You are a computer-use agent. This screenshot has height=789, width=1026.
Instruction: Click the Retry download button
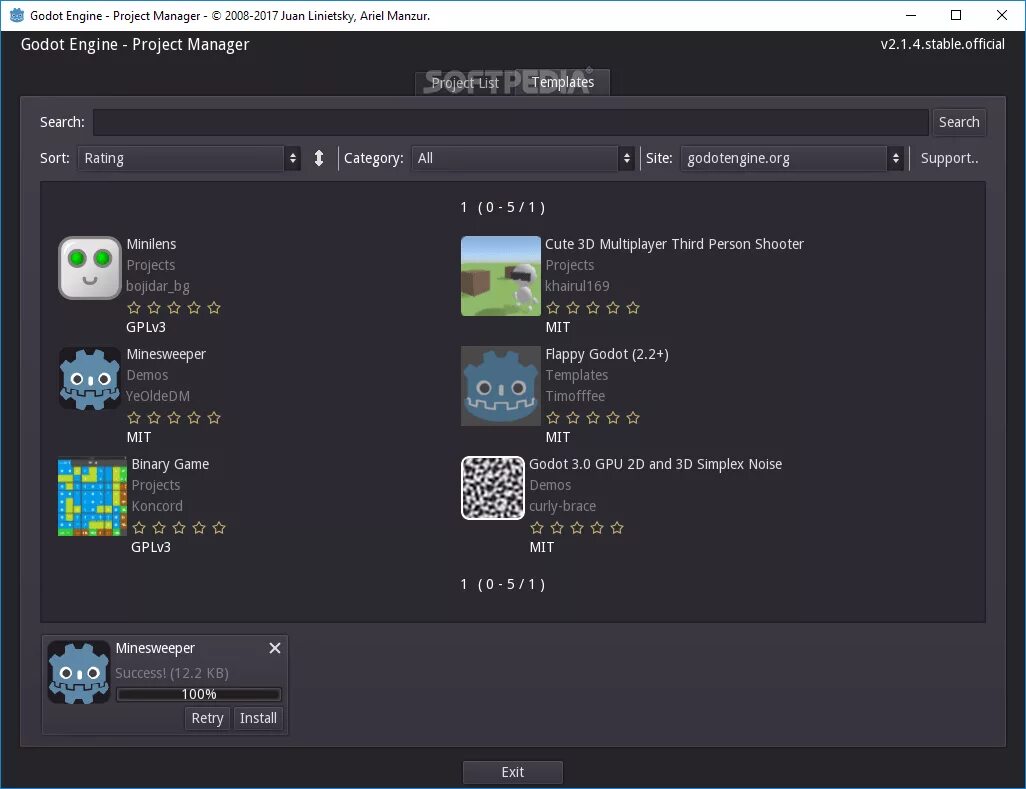207,718
